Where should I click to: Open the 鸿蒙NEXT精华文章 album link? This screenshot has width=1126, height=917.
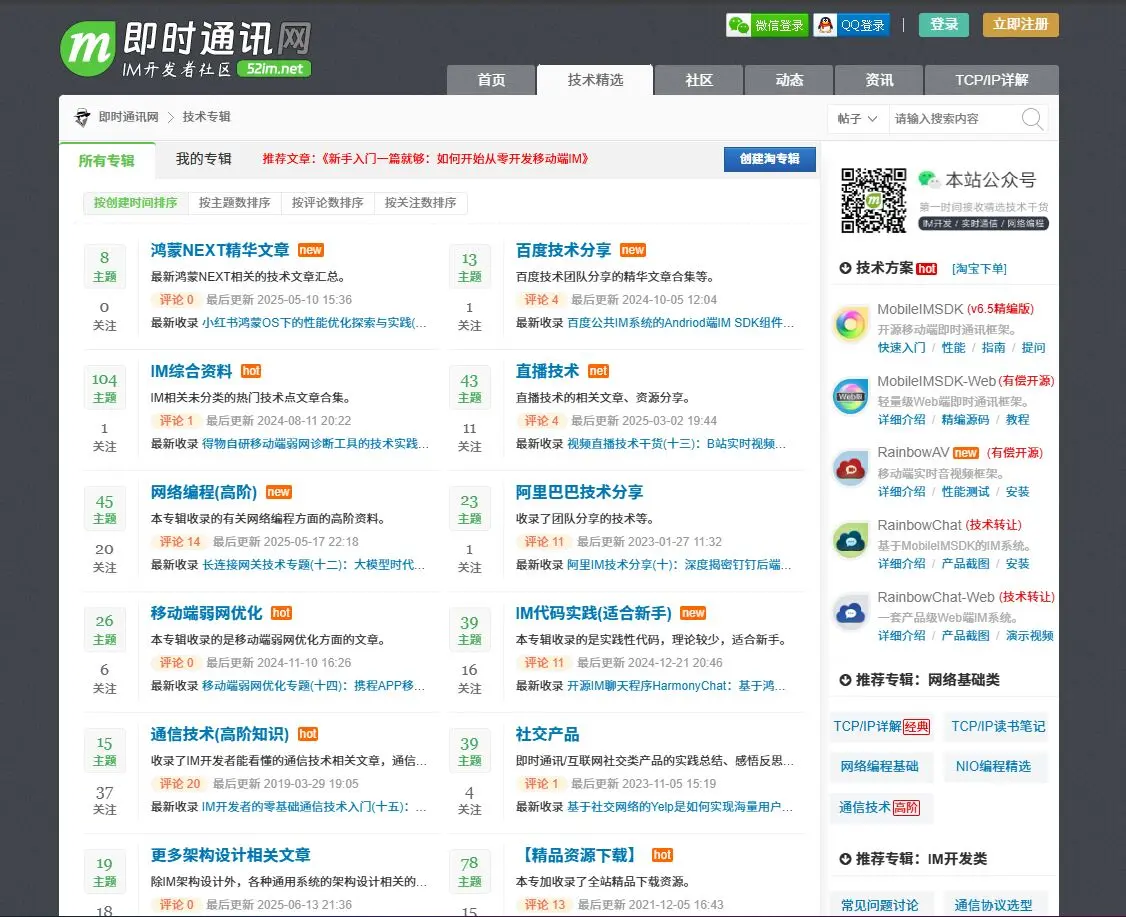220,250
